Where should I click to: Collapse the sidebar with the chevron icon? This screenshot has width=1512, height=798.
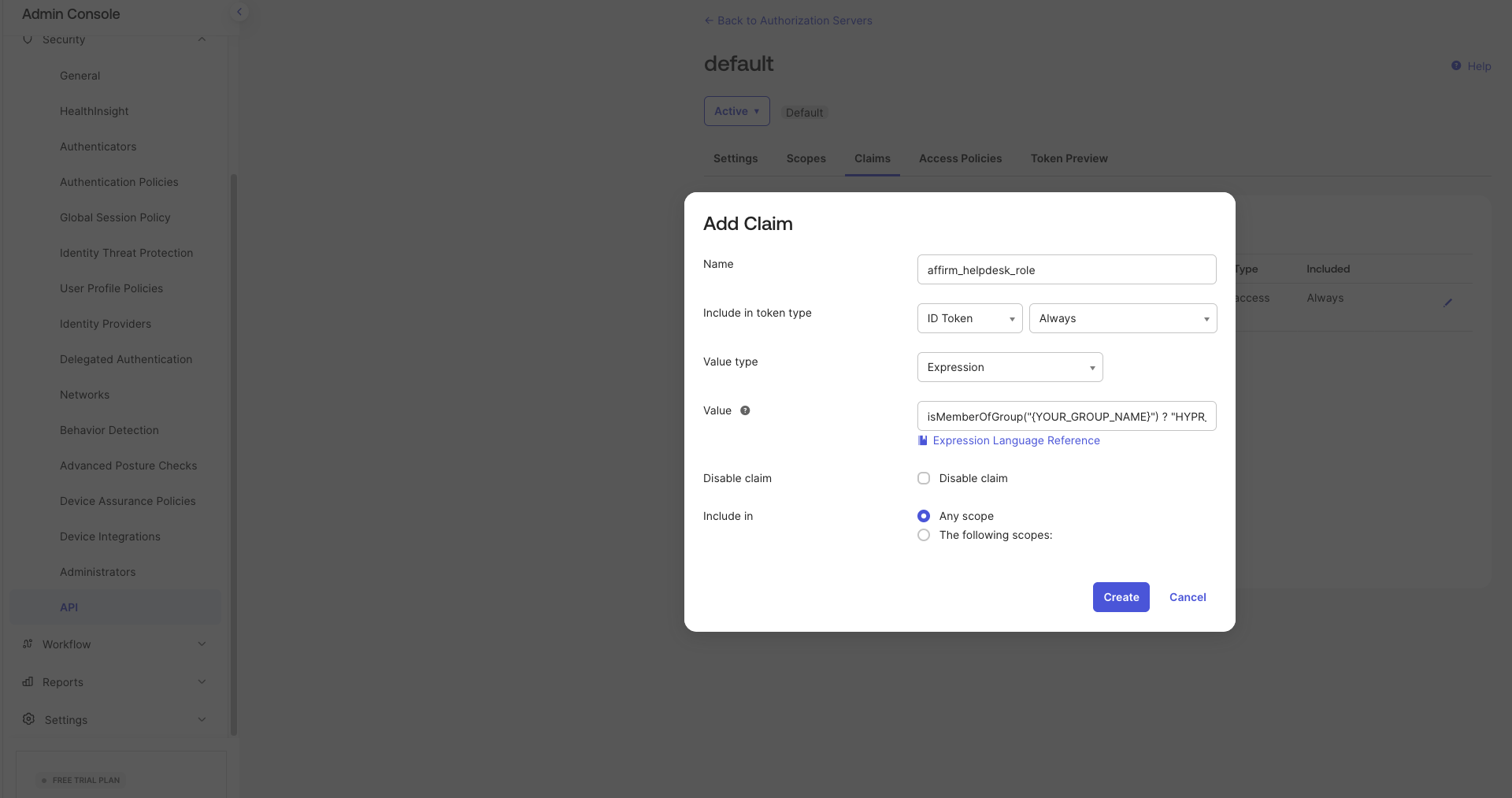click(239, 12)
